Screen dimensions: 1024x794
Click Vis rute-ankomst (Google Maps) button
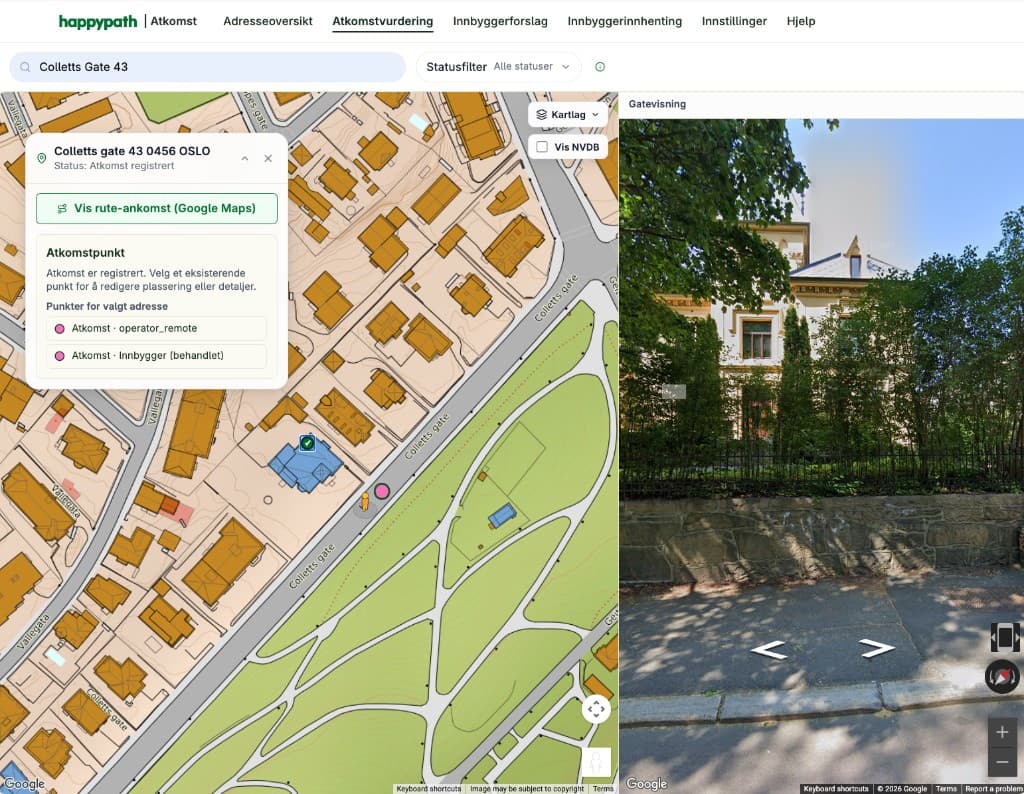157,208
